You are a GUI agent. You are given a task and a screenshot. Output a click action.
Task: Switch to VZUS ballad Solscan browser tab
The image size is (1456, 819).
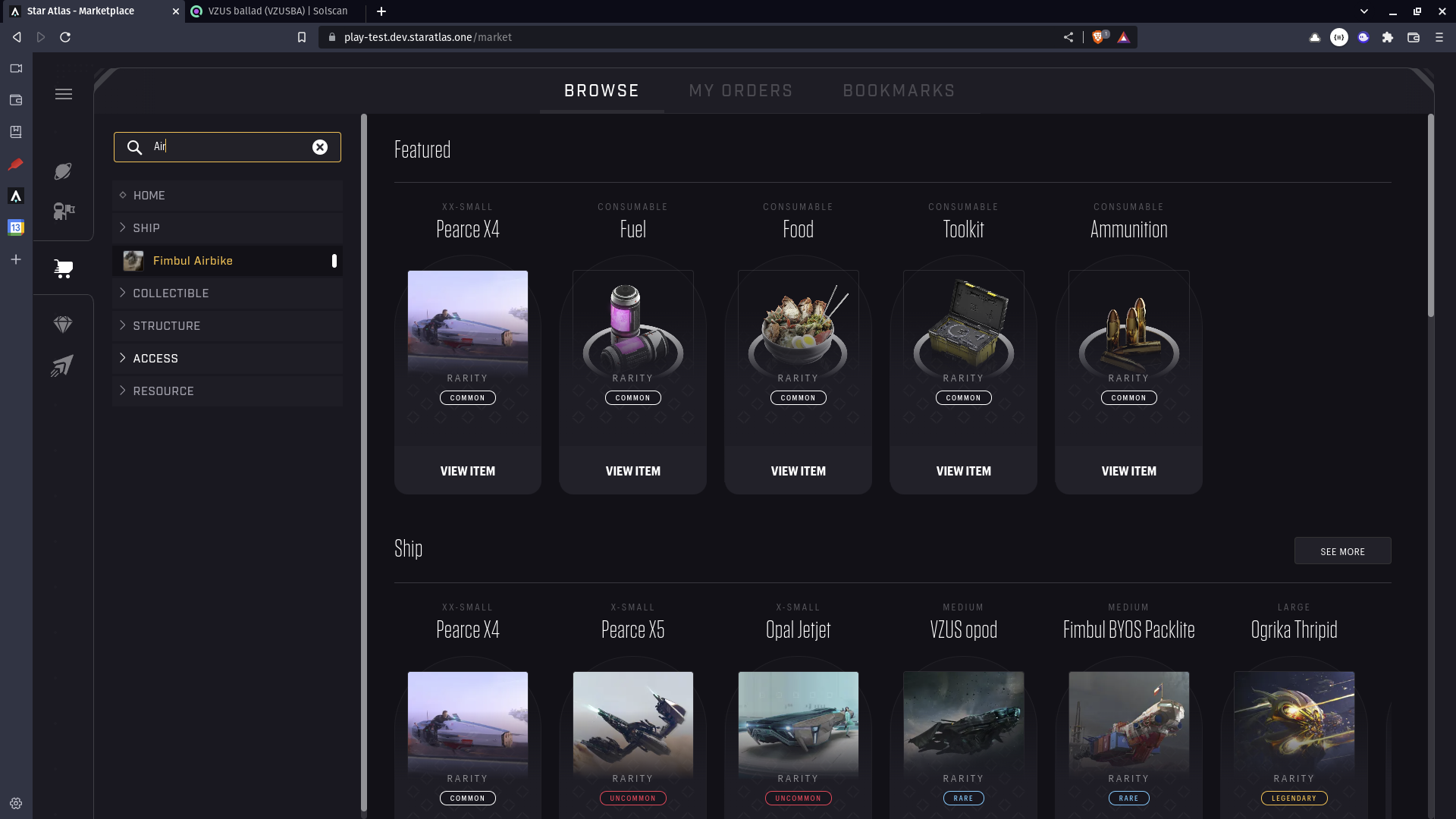click(x=276, y=11)
